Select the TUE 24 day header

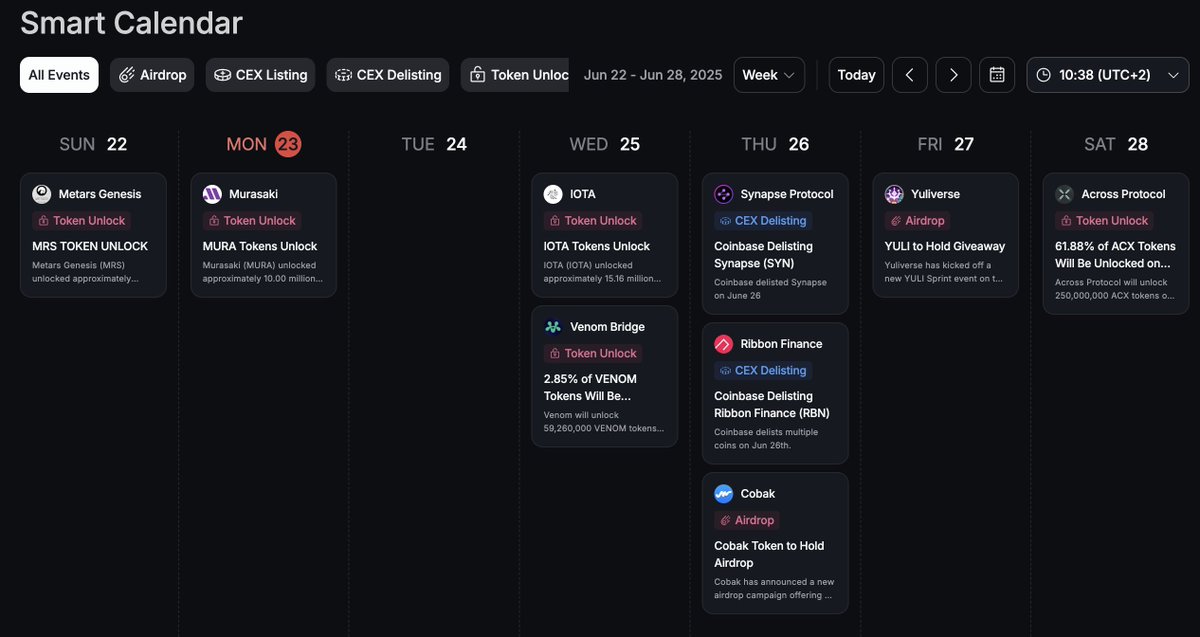pos(434,144)
